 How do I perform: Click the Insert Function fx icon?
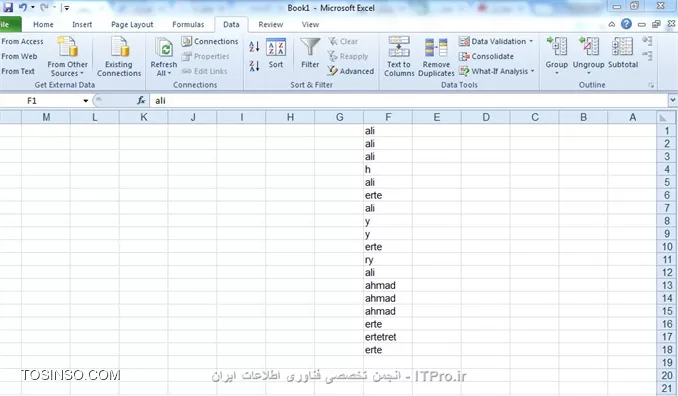[141, 100]
